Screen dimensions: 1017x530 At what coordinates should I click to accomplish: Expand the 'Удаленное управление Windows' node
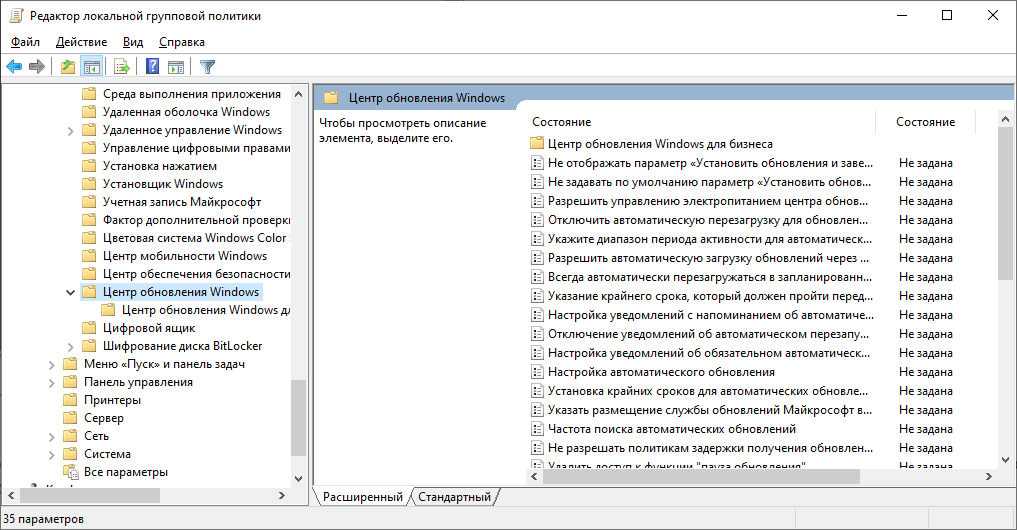pos(70,130)
